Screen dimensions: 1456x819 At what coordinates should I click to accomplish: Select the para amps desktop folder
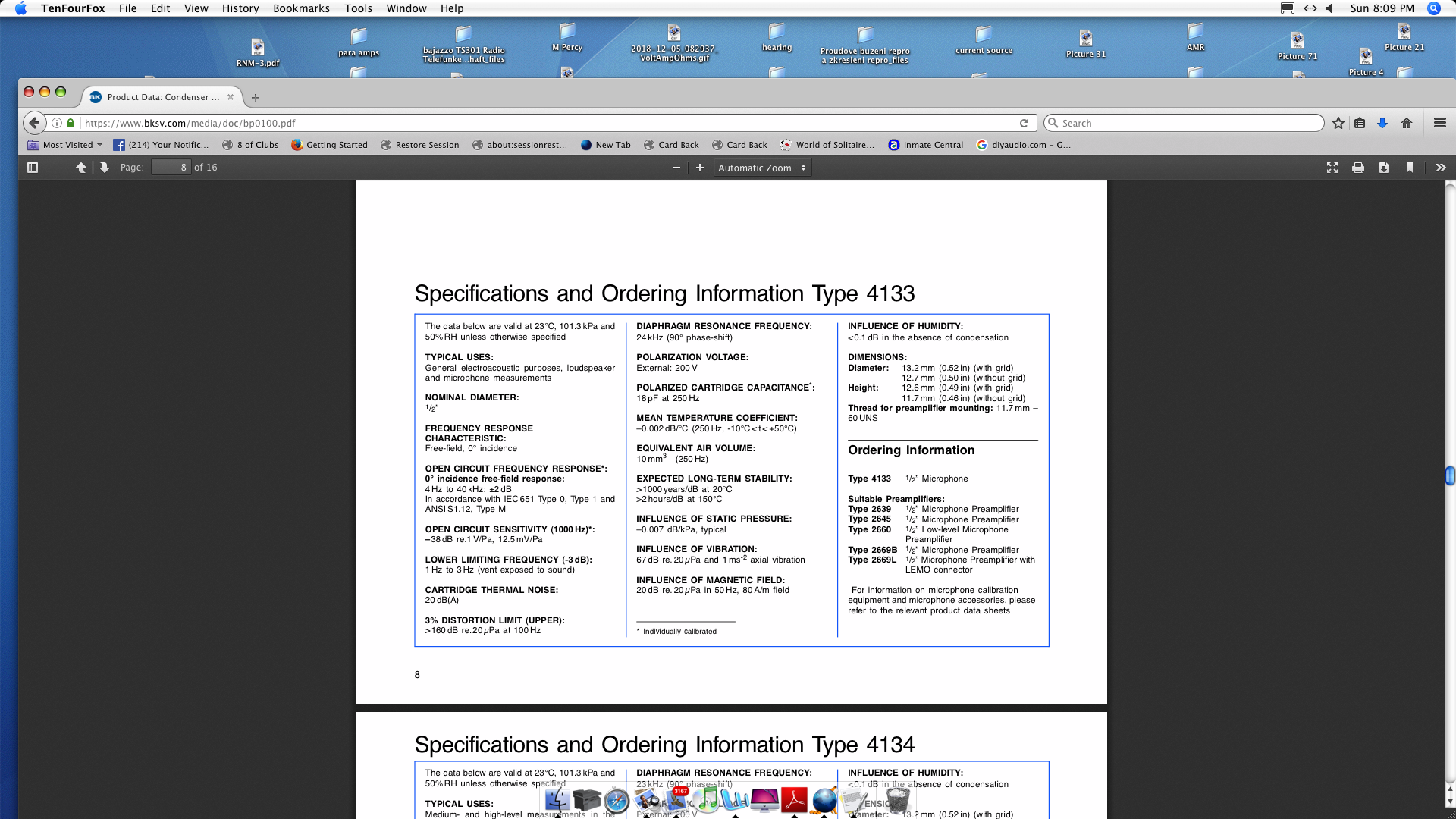pos(359,42)
